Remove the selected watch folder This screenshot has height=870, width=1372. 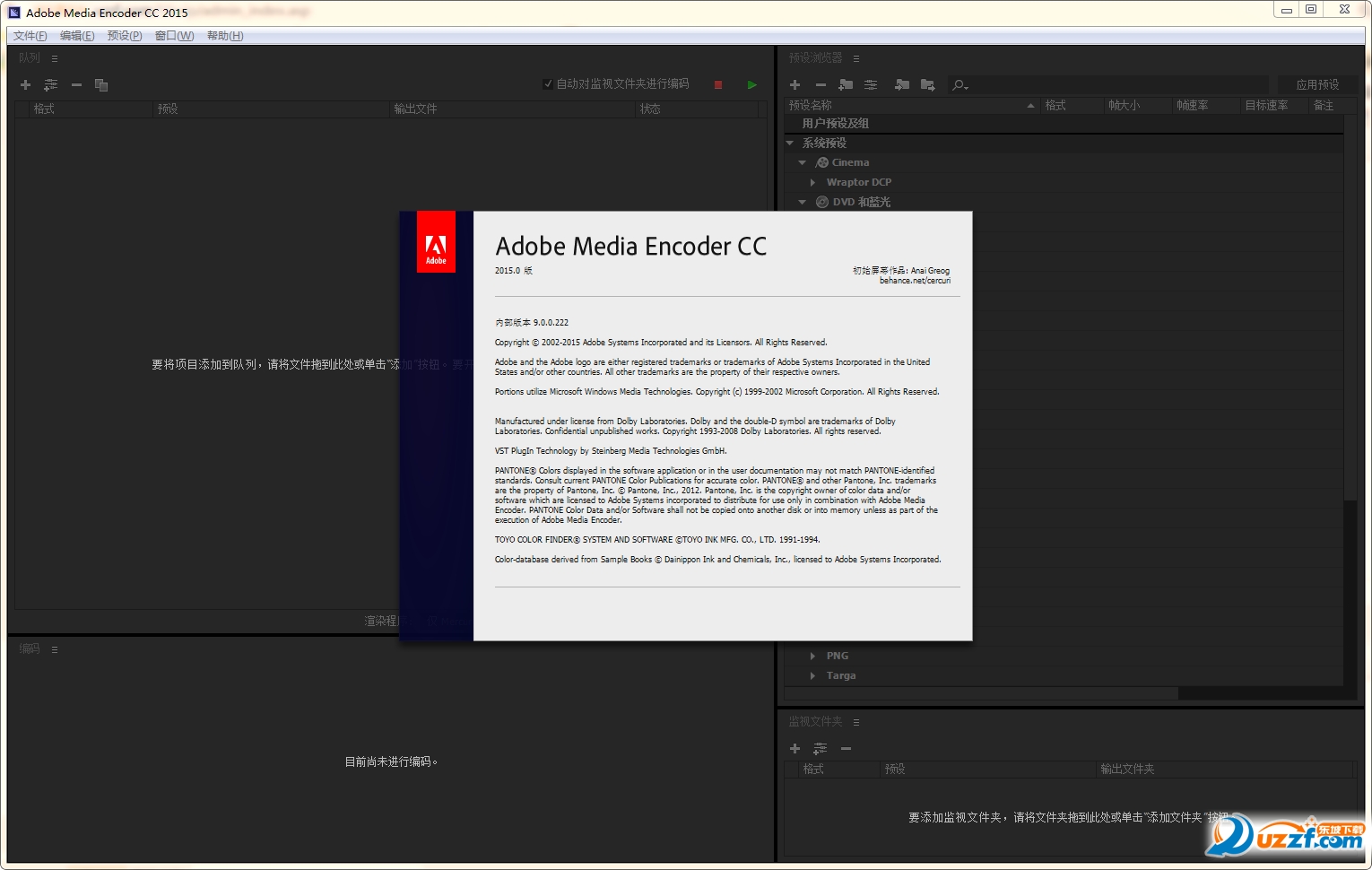(846, 748)
